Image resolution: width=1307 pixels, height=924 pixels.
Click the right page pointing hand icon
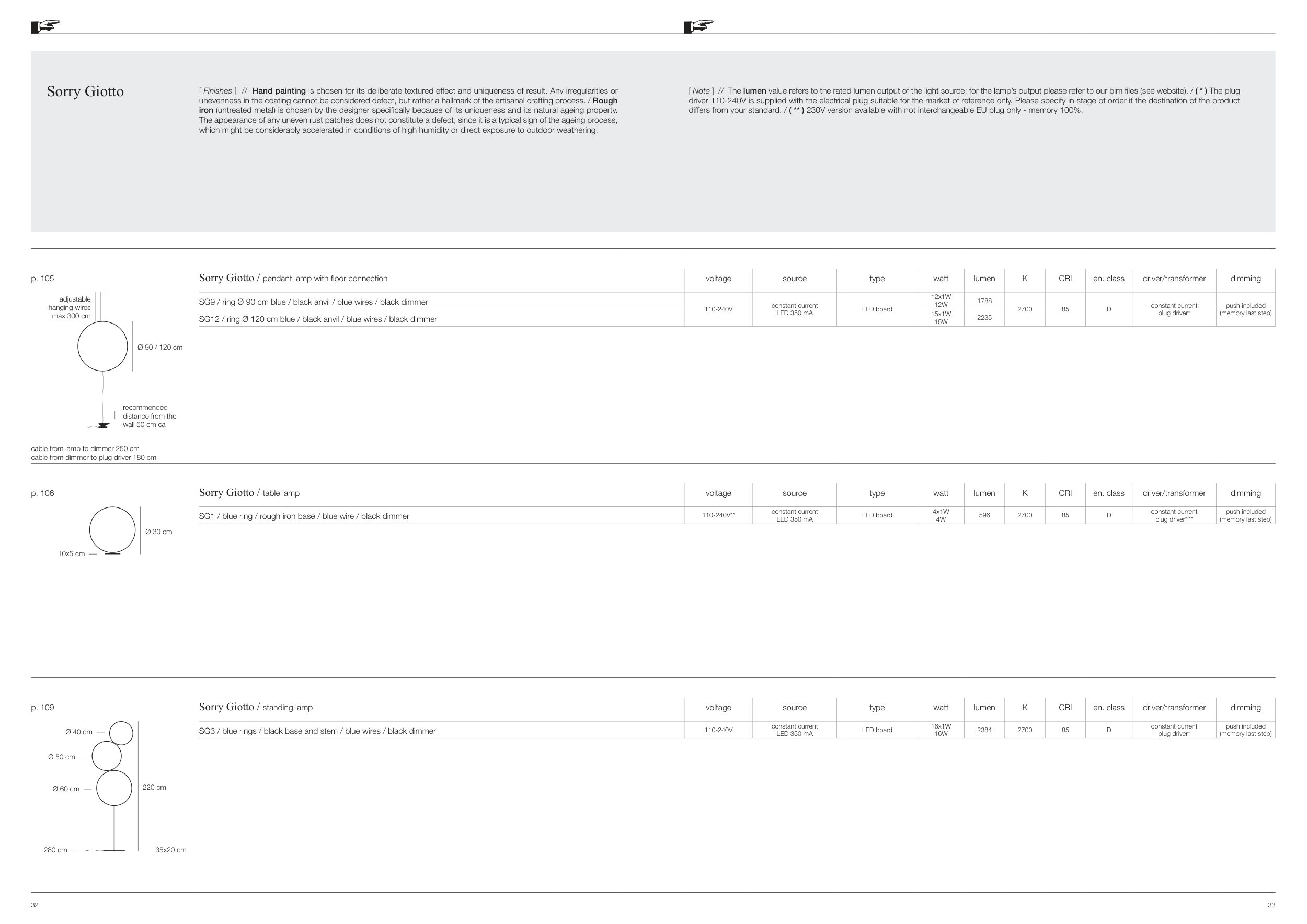698,27
